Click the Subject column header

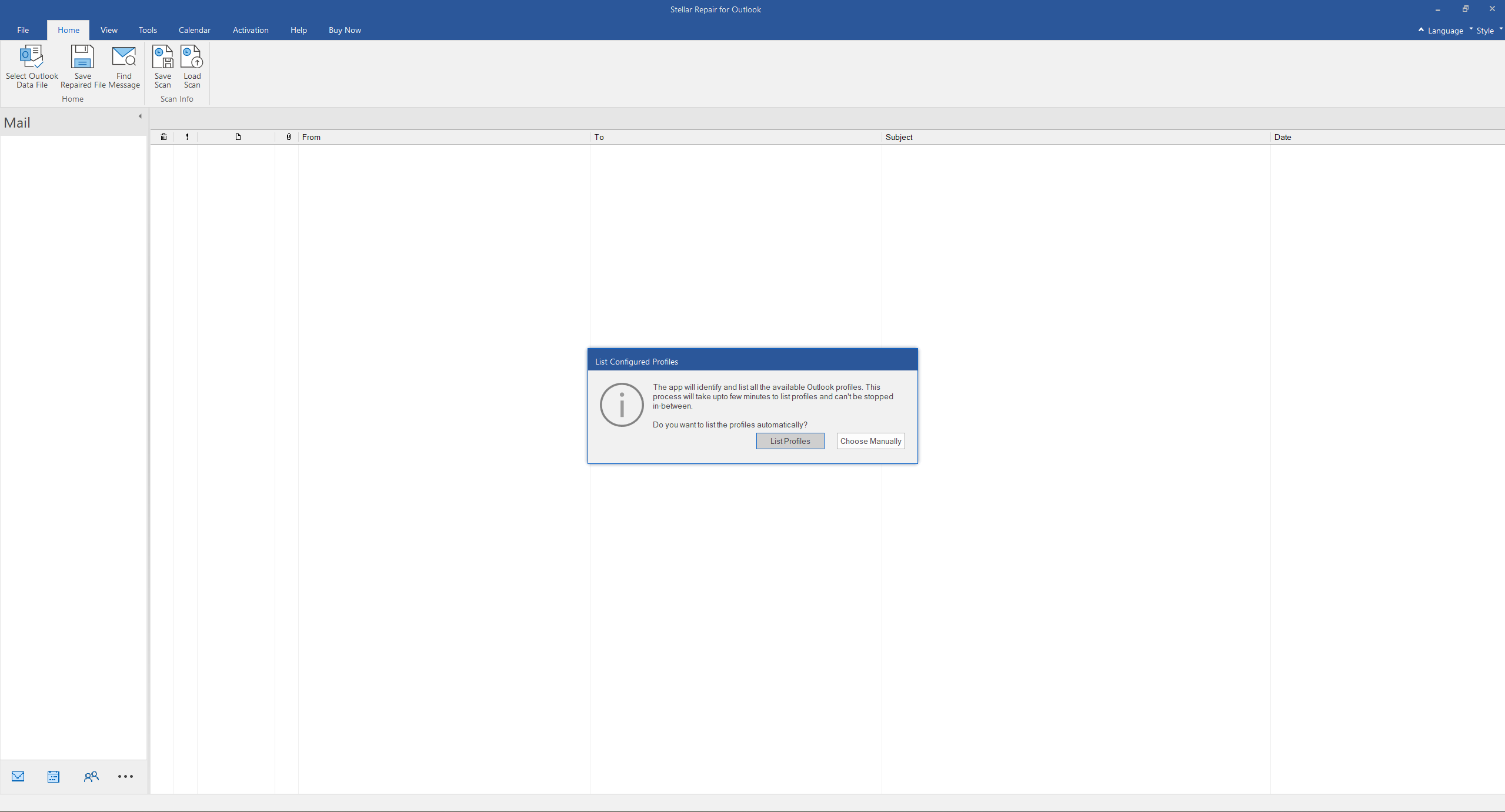[x=899, y=137]
